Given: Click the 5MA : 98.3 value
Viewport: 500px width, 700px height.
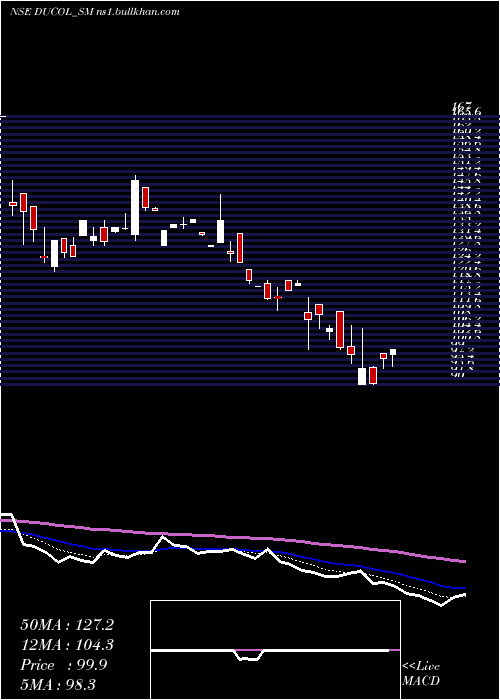Looking at the screenshot, I should pyautogui.click(x=58, y=684).
